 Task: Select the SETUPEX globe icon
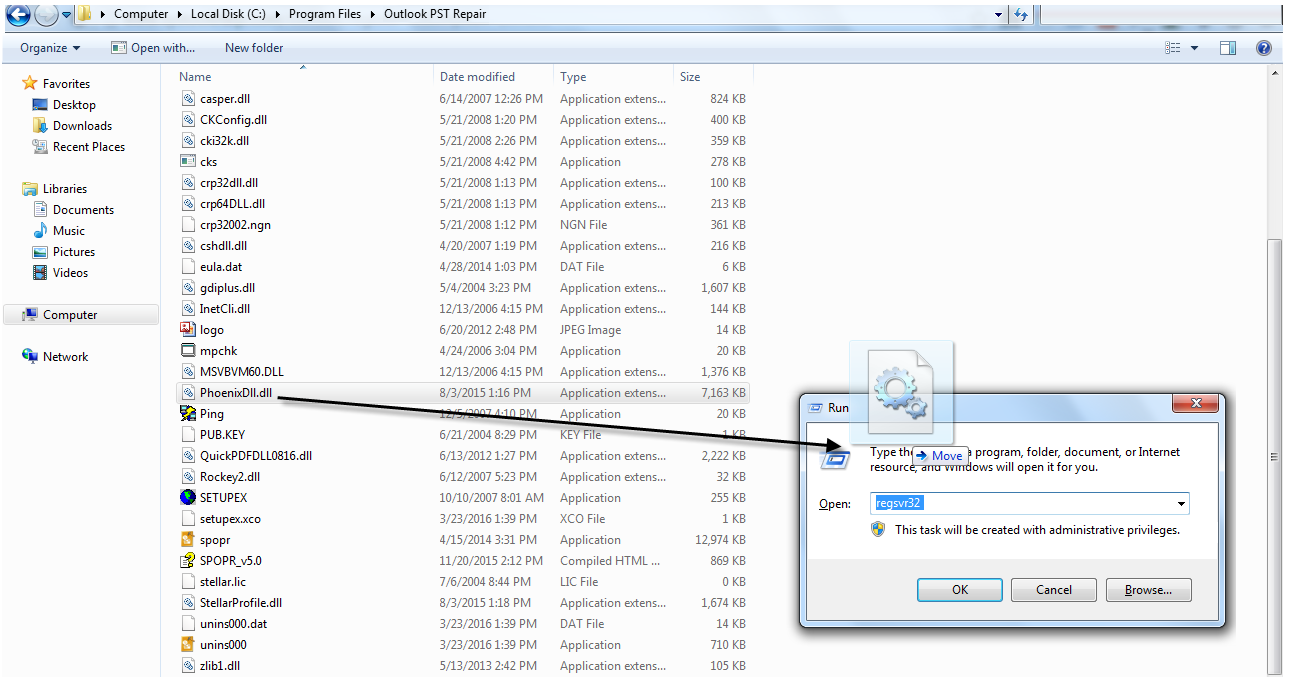188,498
